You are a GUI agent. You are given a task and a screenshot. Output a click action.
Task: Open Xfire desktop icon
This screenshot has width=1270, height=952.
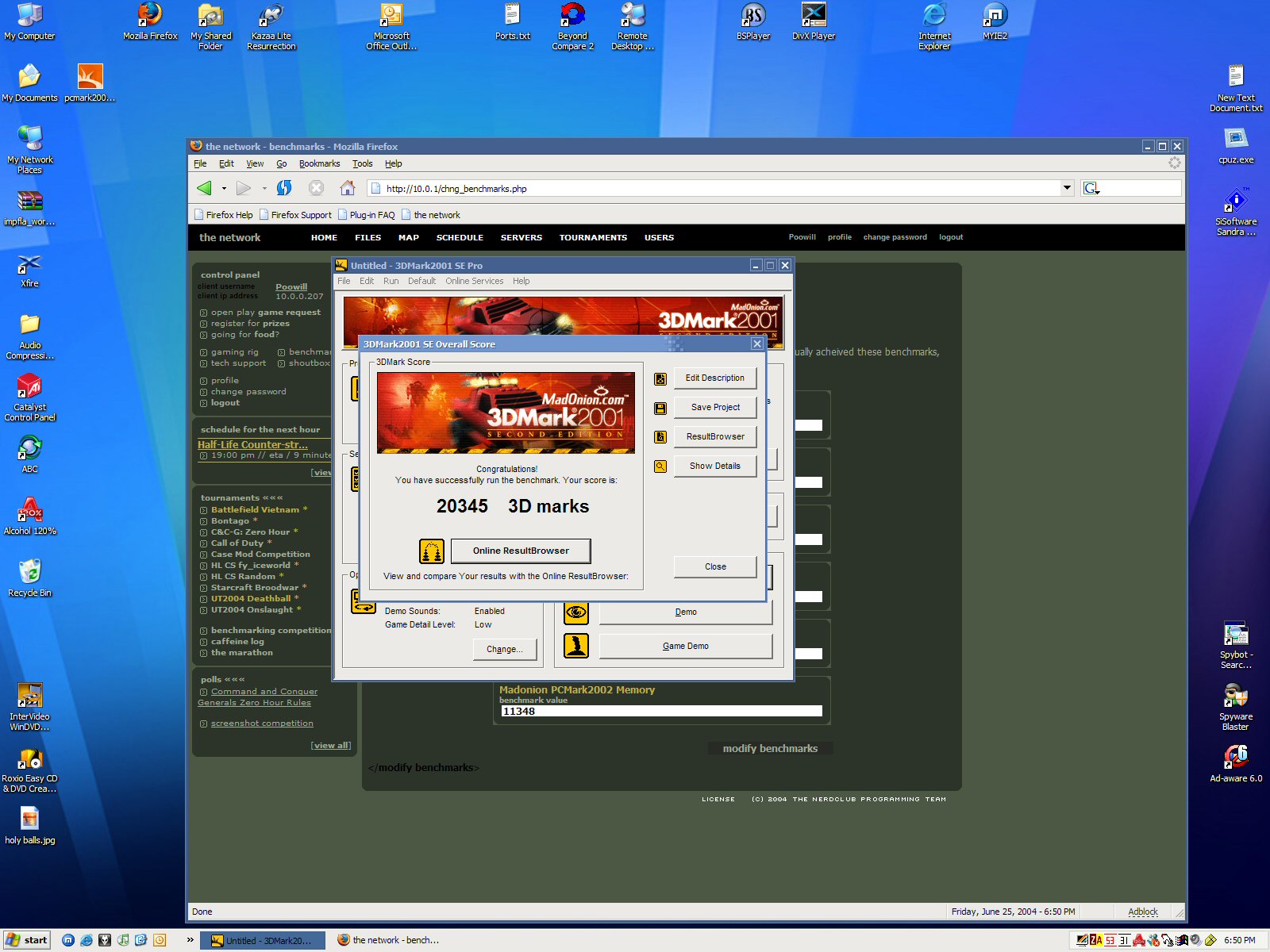click(x=29, y=270)
